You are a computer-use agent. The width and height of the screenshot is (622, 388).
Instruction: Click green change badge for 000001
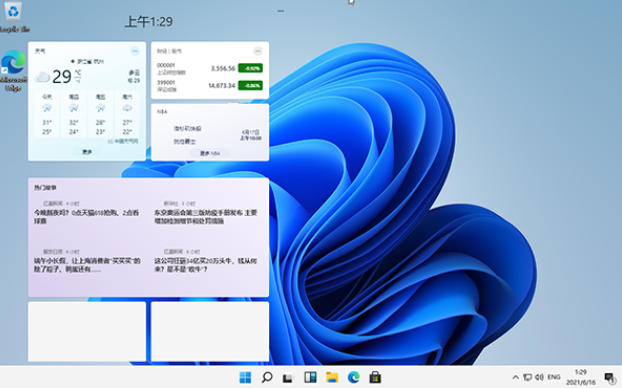click(x=250, y=68)
